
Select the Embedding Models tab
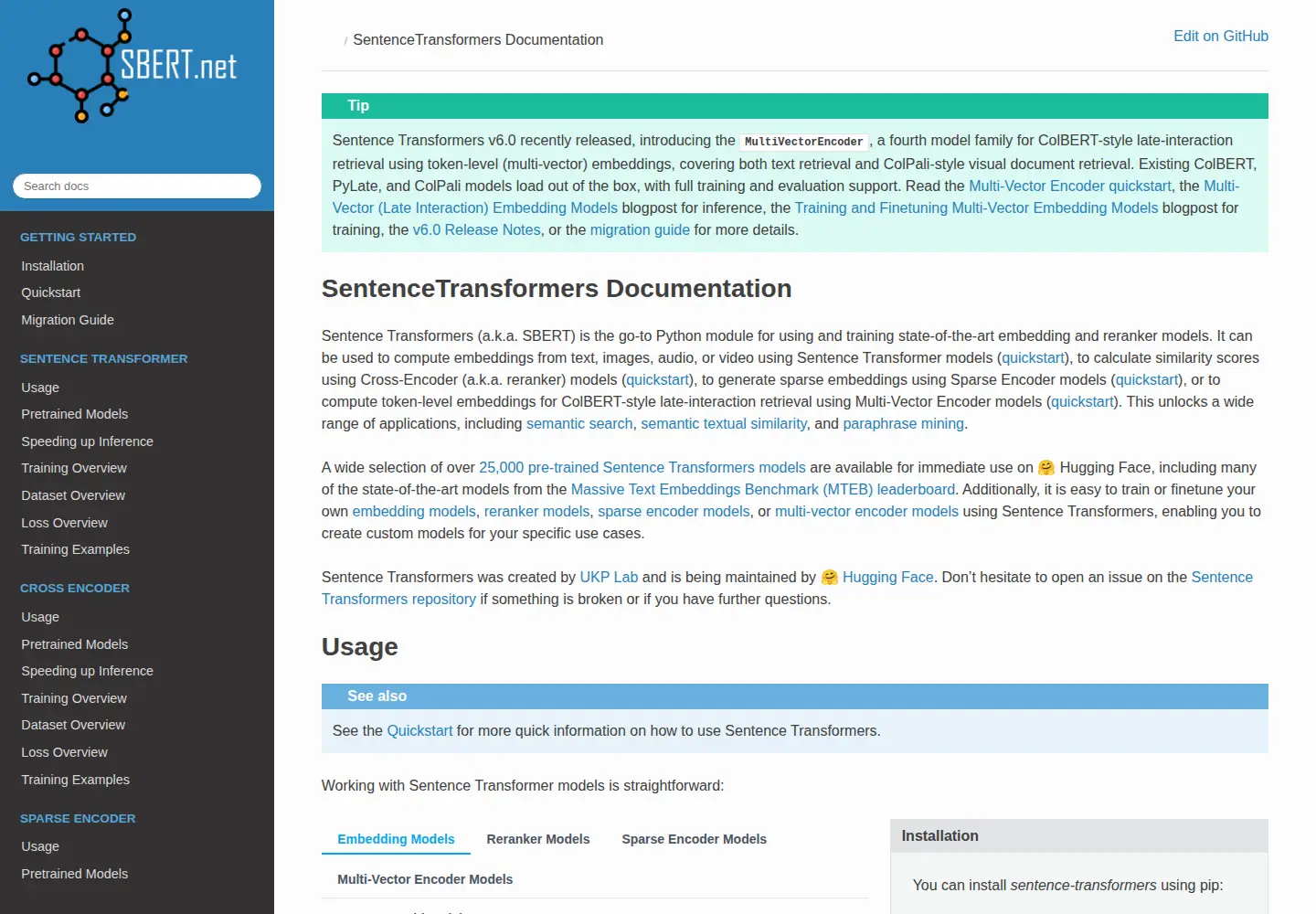point(396,839)
